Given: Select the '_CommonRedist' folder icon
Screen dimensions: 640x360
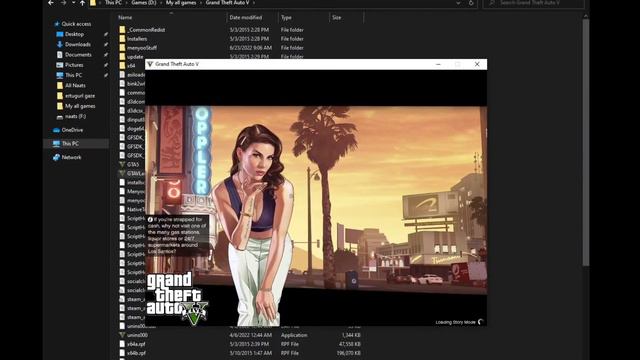Looking at the screenshot, I should click(122, 30).
